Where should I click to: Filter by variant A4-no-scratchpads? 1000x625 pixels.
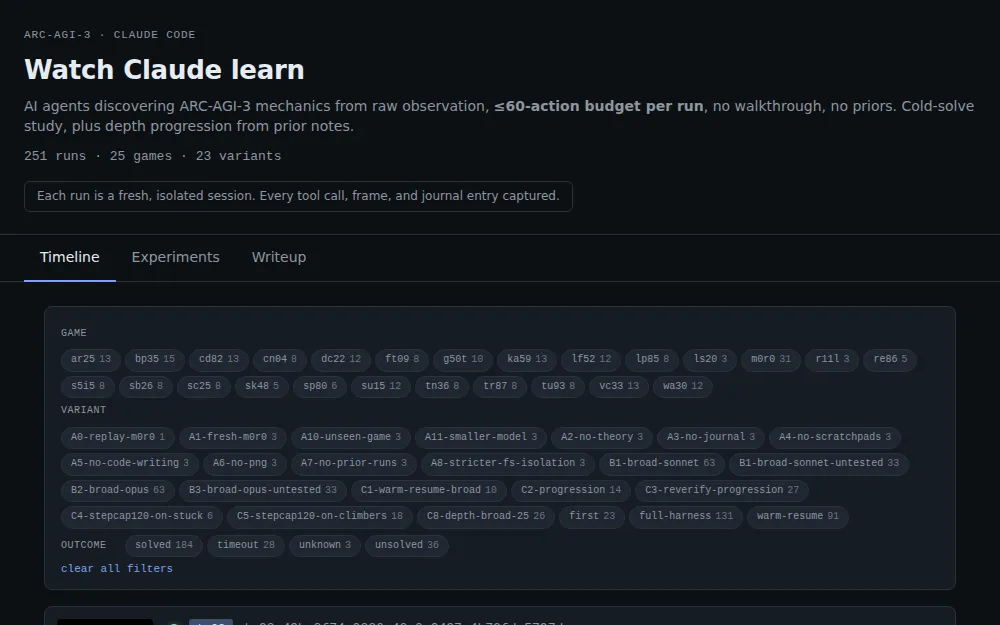(x=835, y=438)
